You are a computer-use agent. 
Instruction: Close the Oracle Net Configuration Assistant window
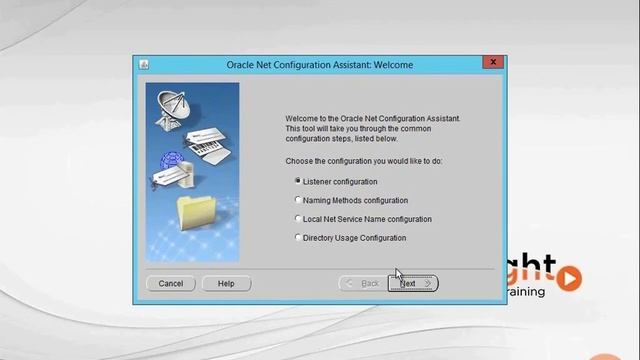click(493, 62)
